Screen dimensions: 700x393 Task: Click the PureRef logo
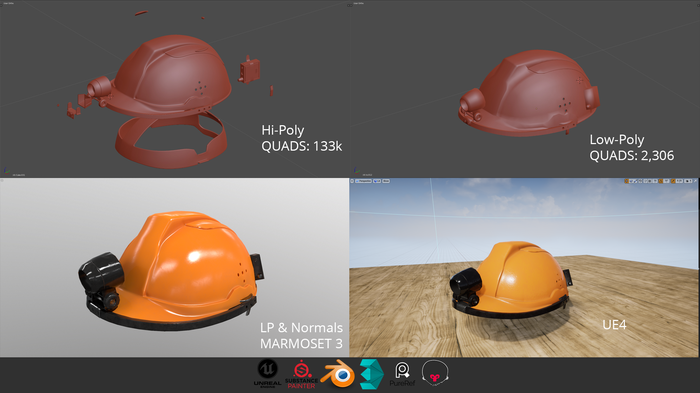402,374
